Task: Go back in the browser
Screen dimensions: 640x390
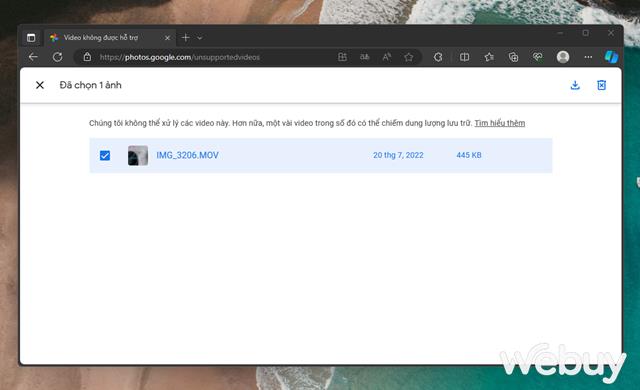Action: (x=33, y=57)
